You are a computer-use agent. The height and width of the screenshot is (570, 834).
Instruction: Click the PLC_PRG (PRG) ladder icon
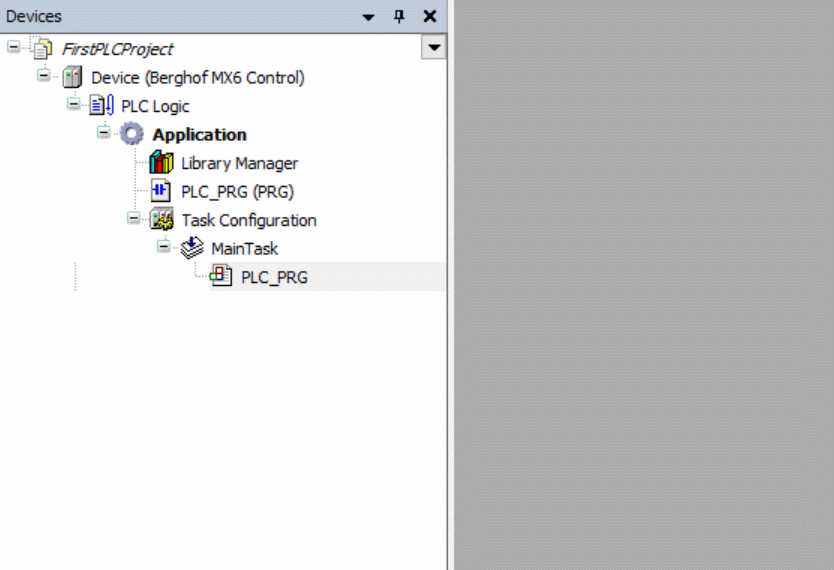point(161,191)
